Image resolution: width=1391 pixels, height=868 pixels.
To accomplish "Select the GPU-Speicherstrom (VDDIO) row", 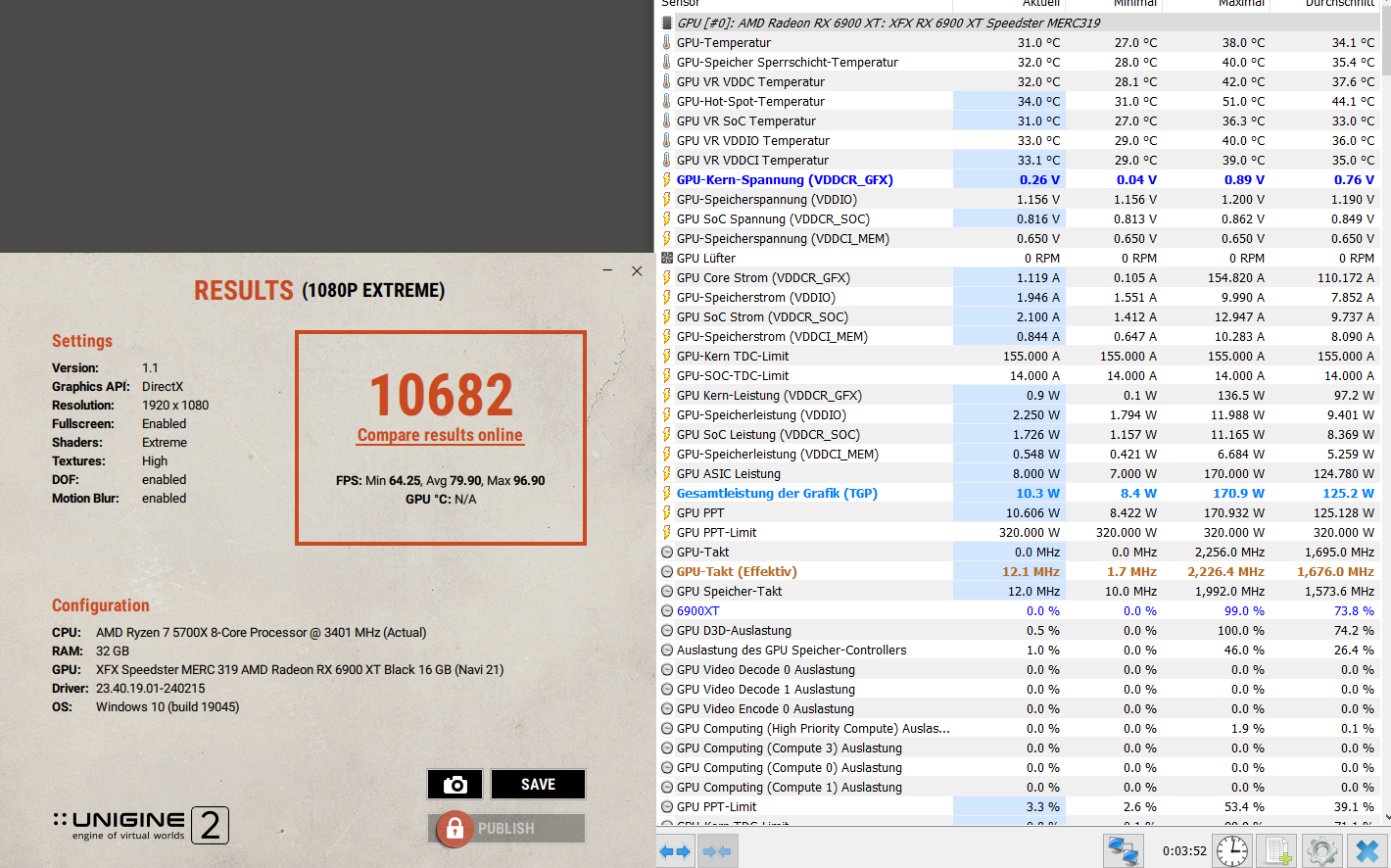I will point(1019,297).
